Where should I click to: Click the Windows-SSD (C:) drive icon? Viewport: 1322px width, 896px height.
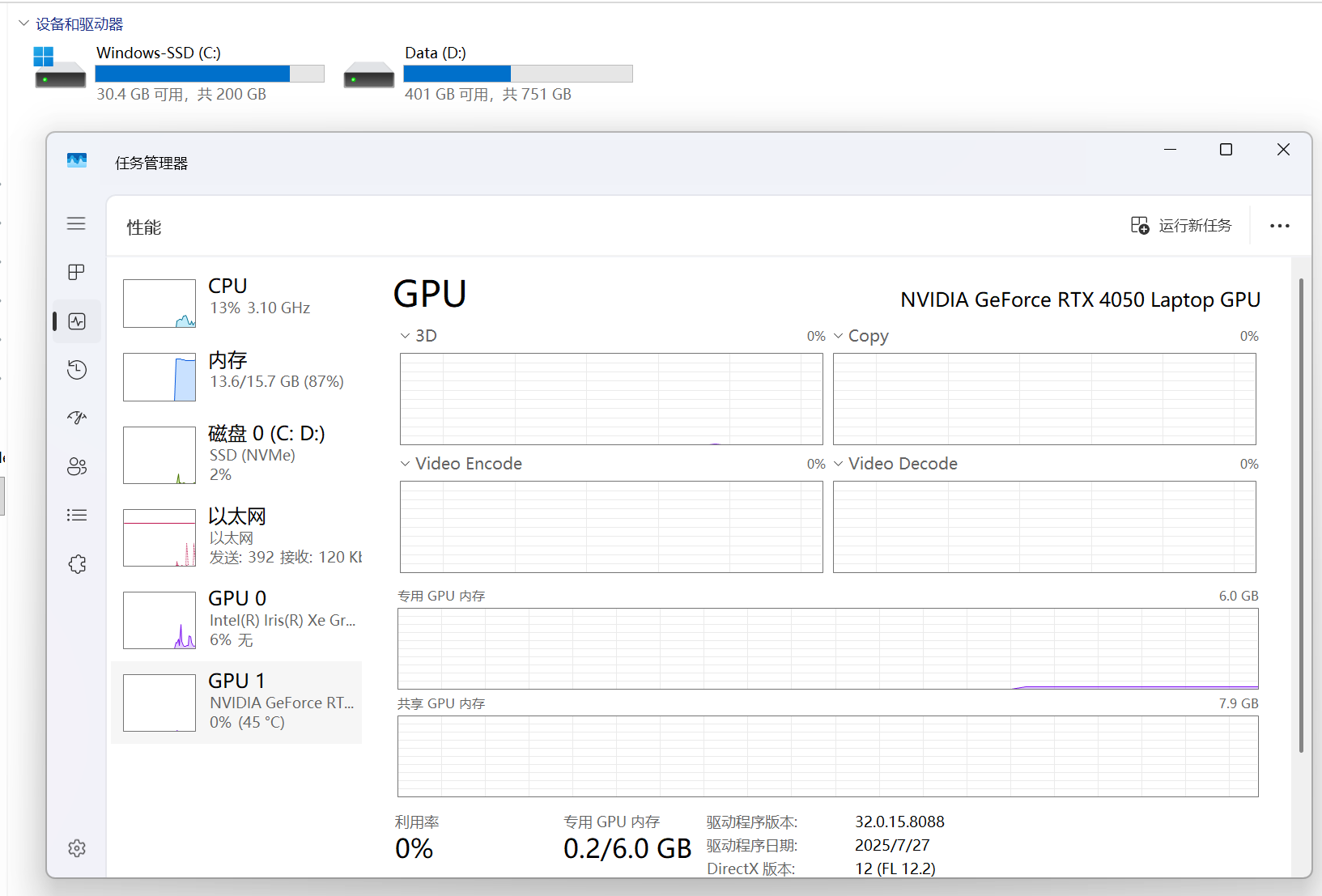click(x=60, y=68)
